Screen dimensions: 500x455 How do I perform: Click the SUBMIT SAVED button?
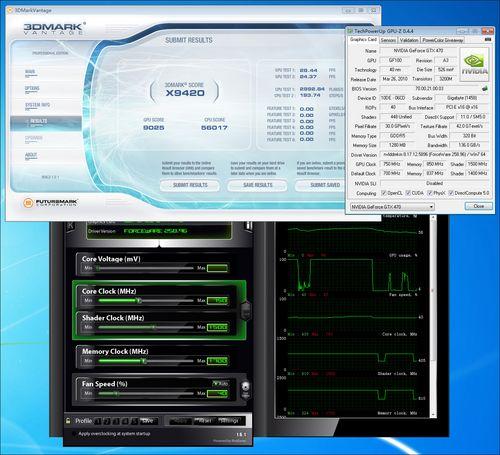pos(321,185)
